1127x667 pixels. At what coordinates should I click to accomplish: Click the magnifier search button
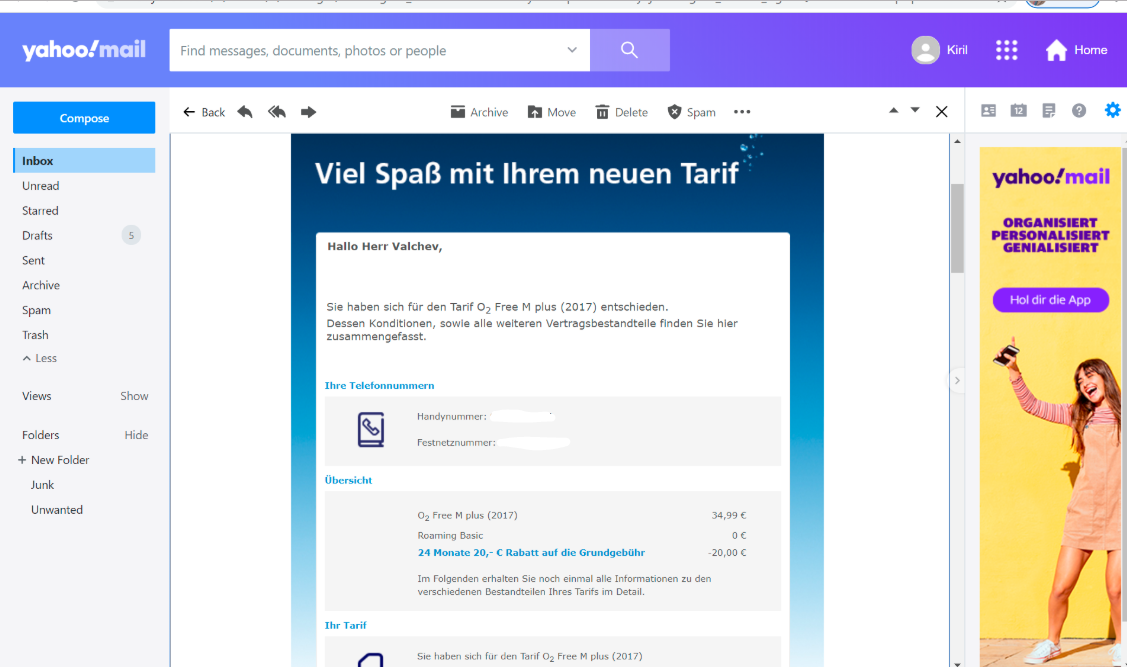(630, 50)
